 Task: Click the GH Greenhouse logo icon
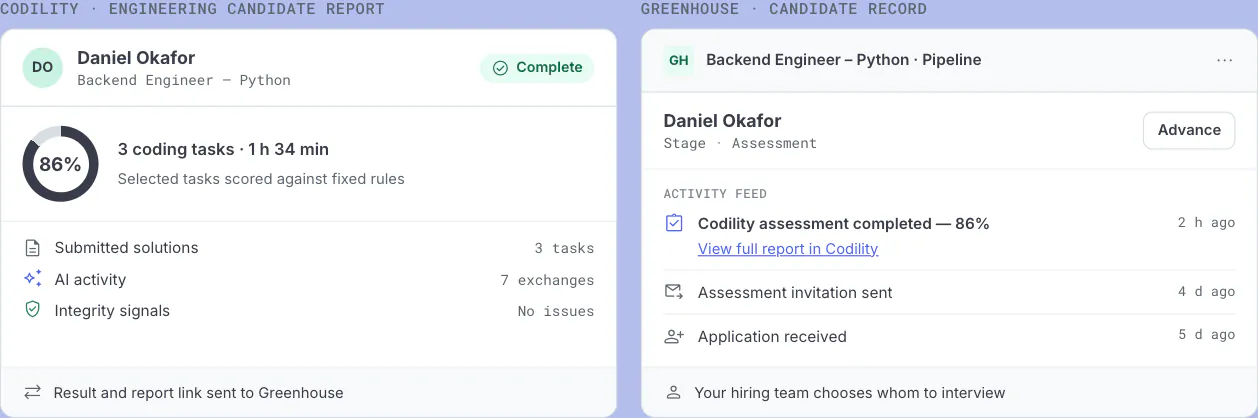click(679, 60)
